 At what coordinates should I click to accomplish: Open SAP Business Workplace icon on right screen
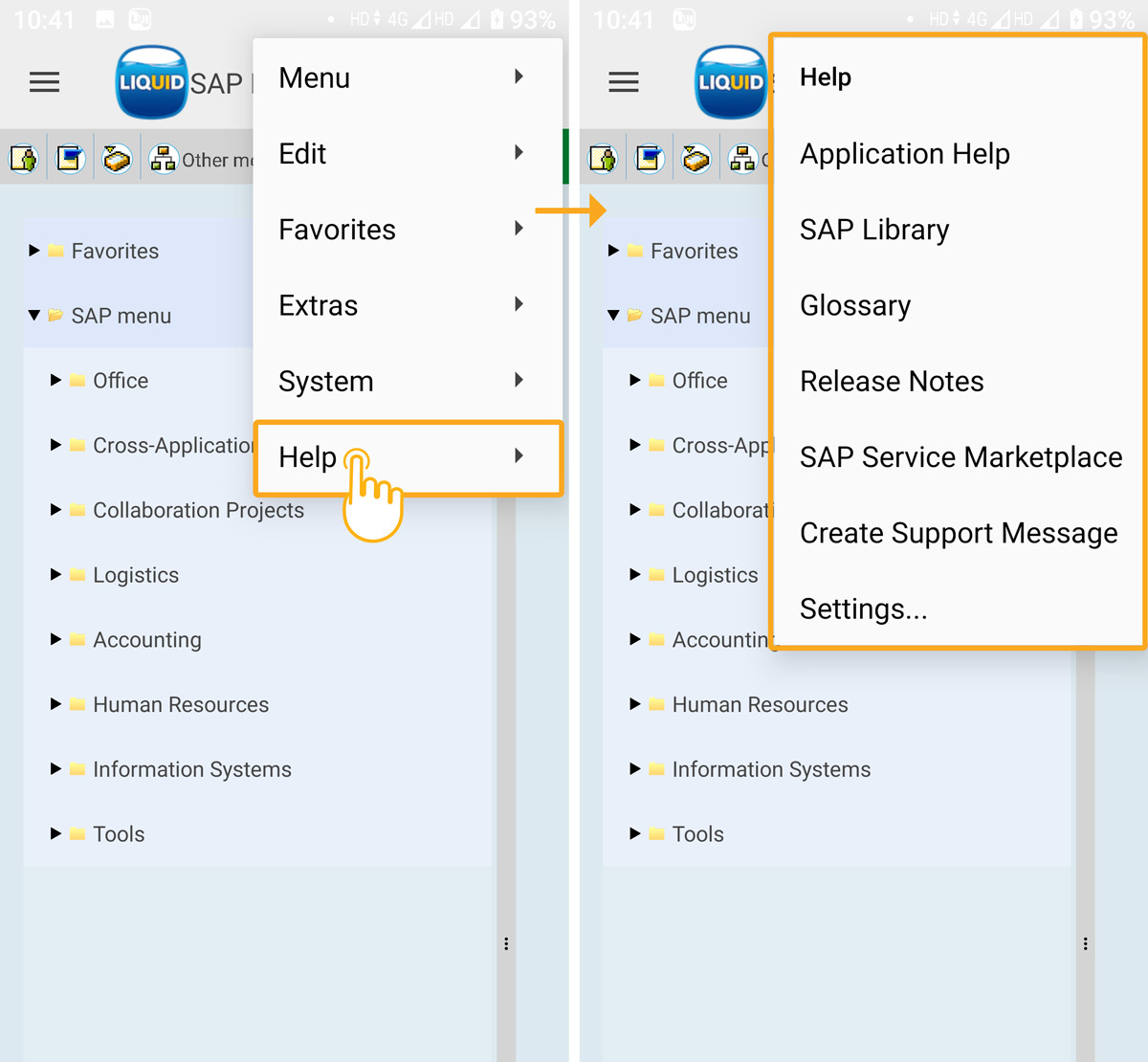click(x=695, y=158)
